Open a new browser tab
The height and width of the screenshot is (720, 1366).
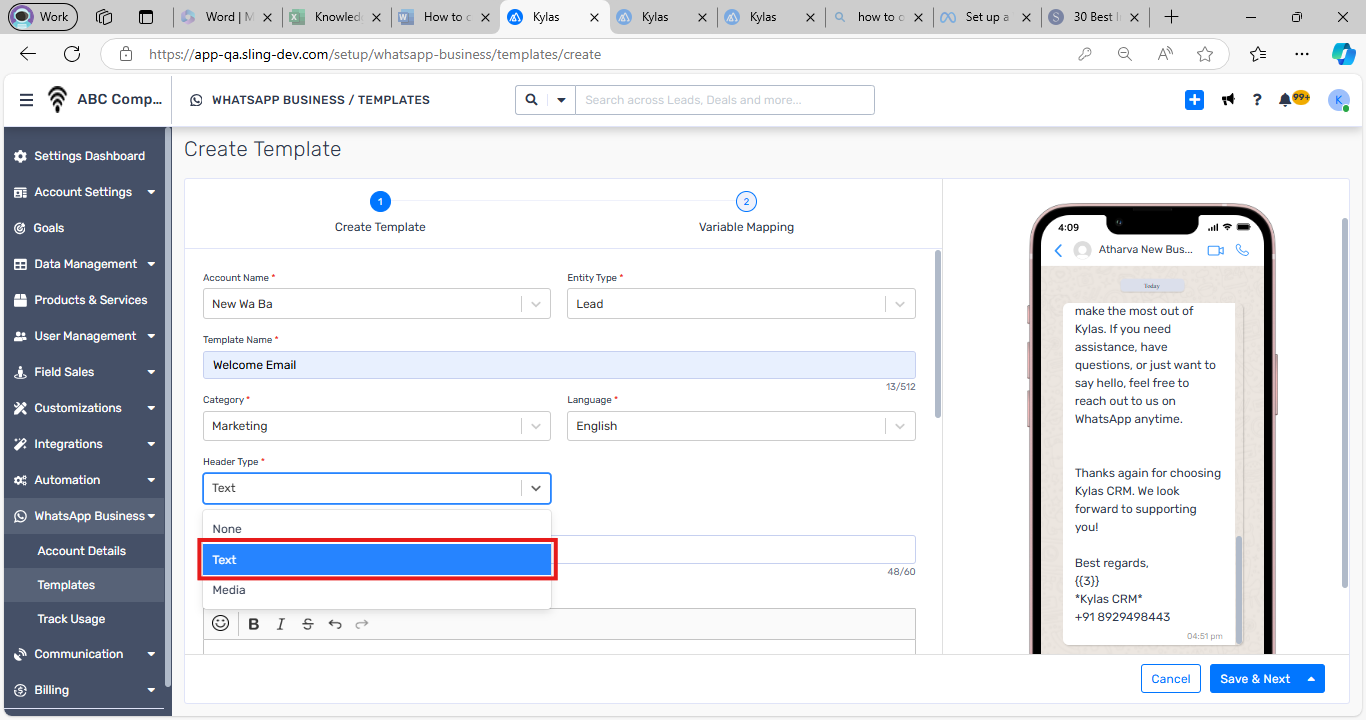click(x=1172, y=17)
